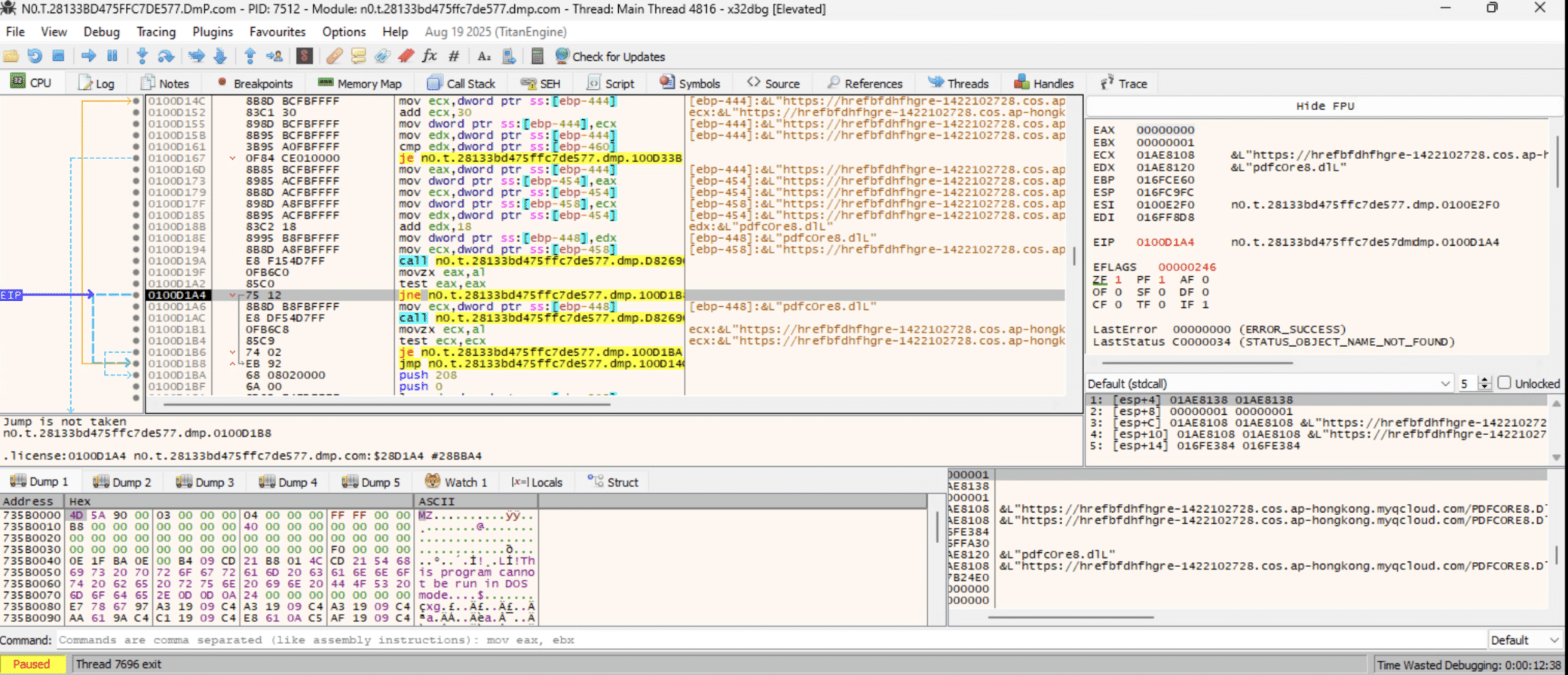Switch to the Breakpoints tab
This screenshot has height=675, width=1568.
[255, 84]
